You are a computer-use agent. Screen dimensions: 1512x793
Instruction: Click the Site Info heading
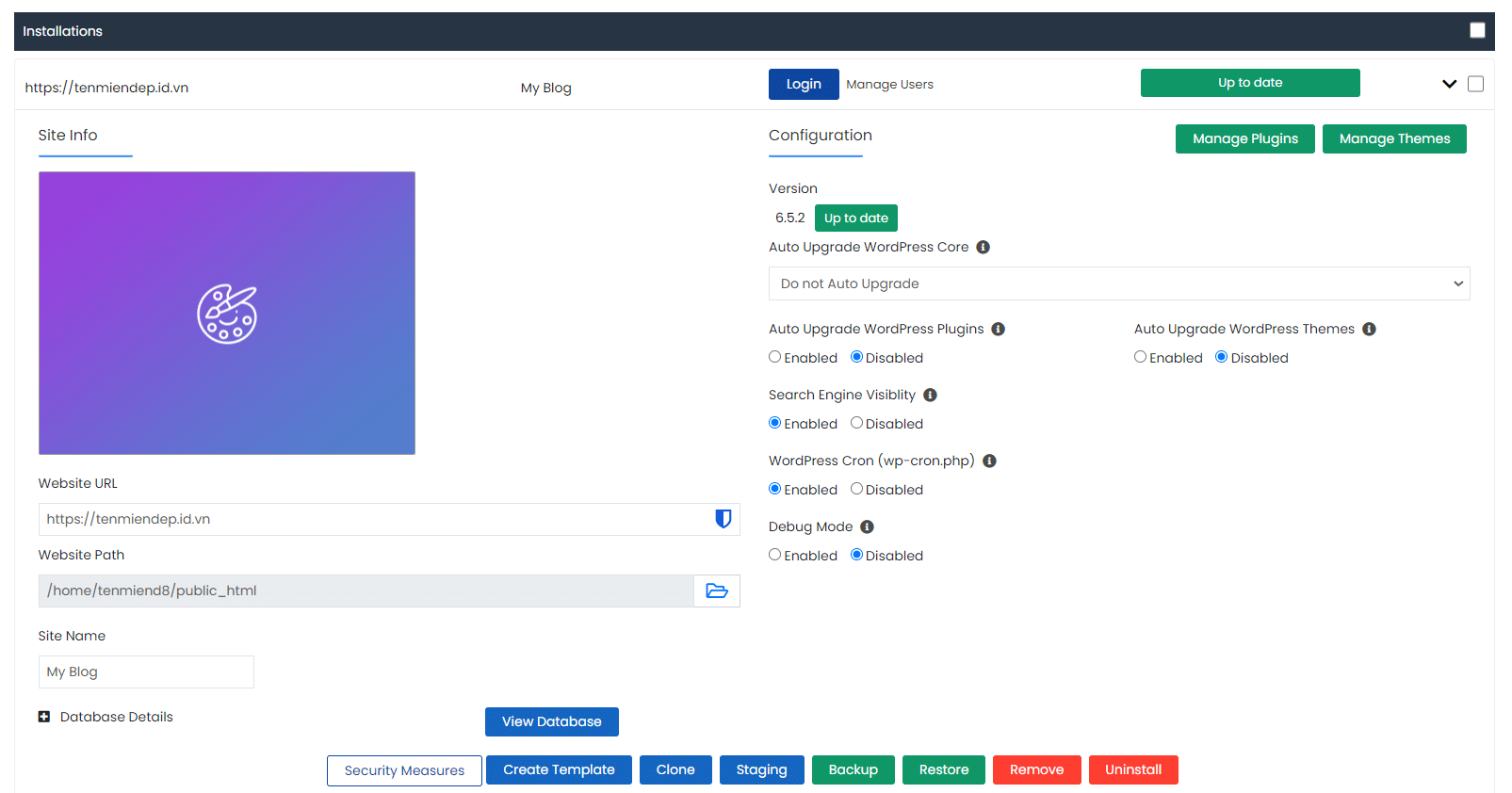pos(68,135)
